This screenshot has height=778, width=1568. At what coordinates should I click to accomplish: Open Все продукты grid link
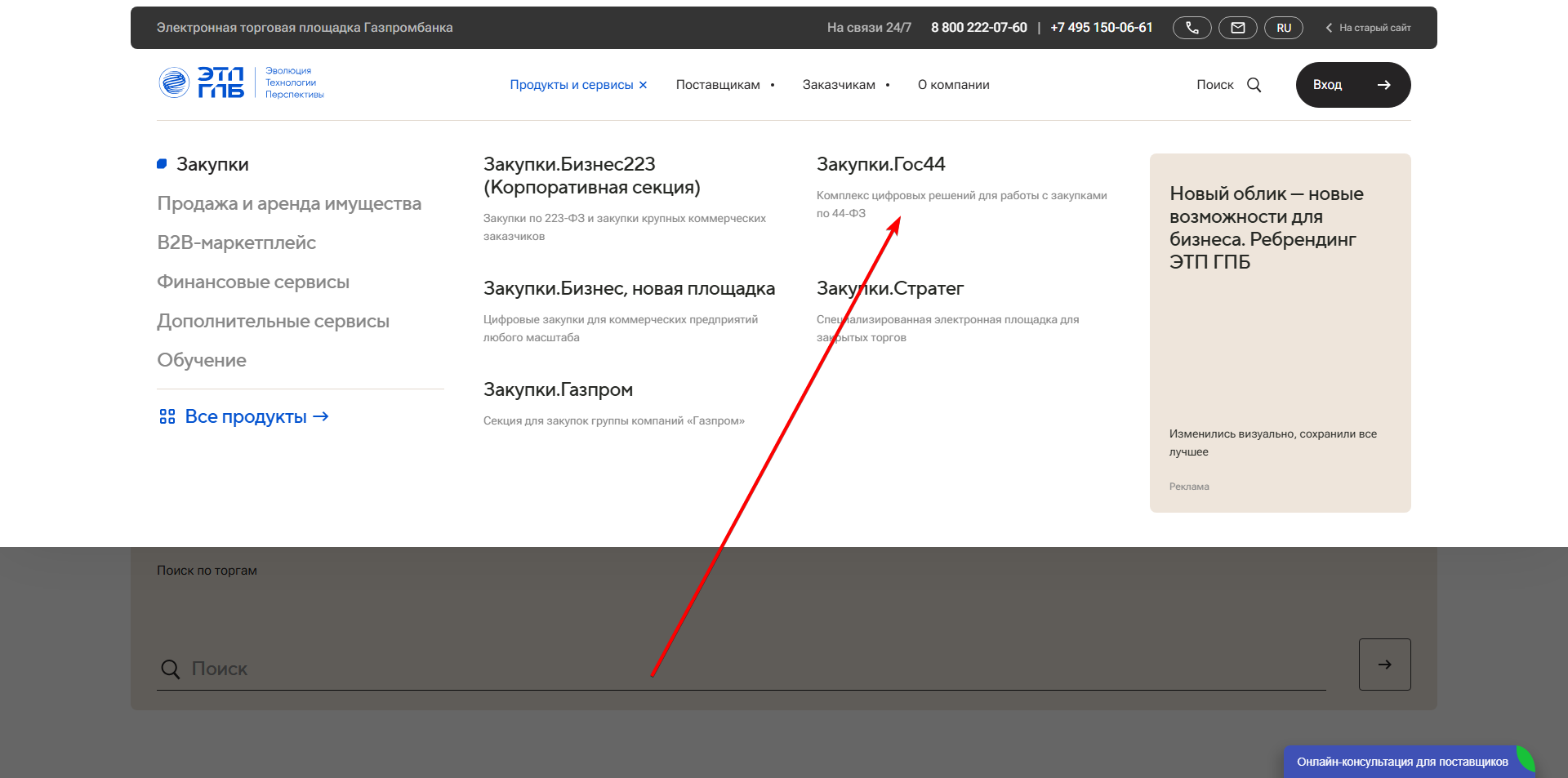[x=244, y=416]
